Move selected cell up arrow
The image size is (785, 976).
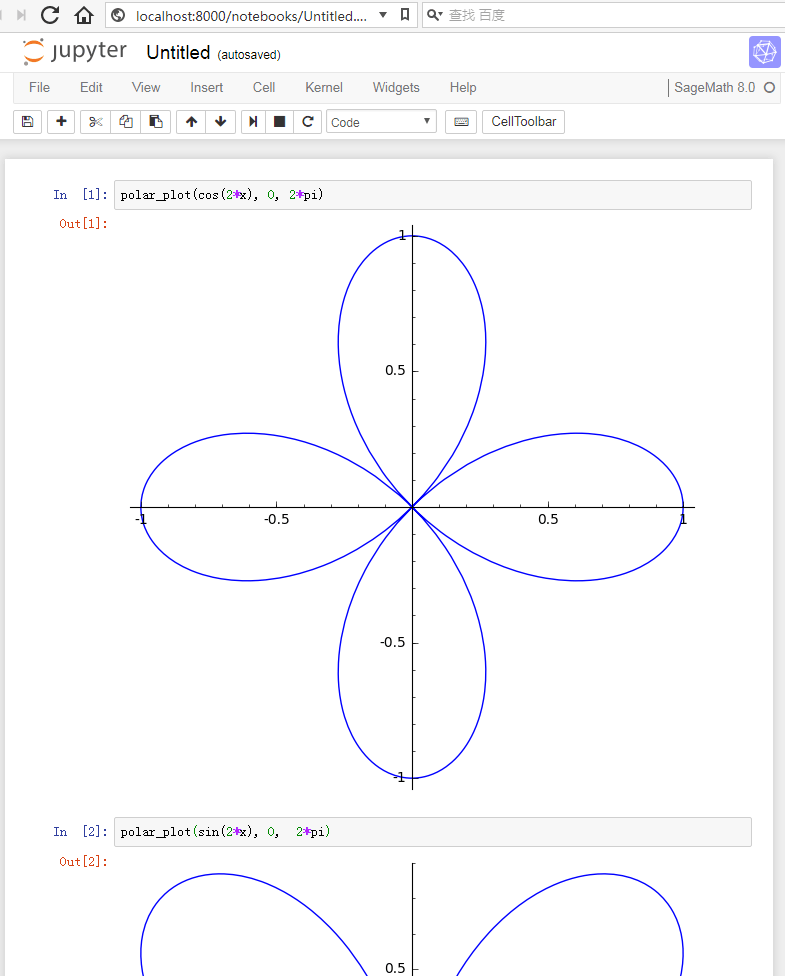point(191,122)
